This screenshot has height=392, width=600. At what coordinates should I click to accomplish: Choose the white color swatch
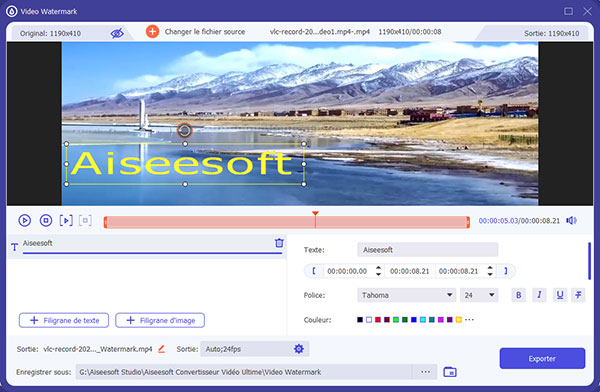pyautogui.click(x=369, y=320)
